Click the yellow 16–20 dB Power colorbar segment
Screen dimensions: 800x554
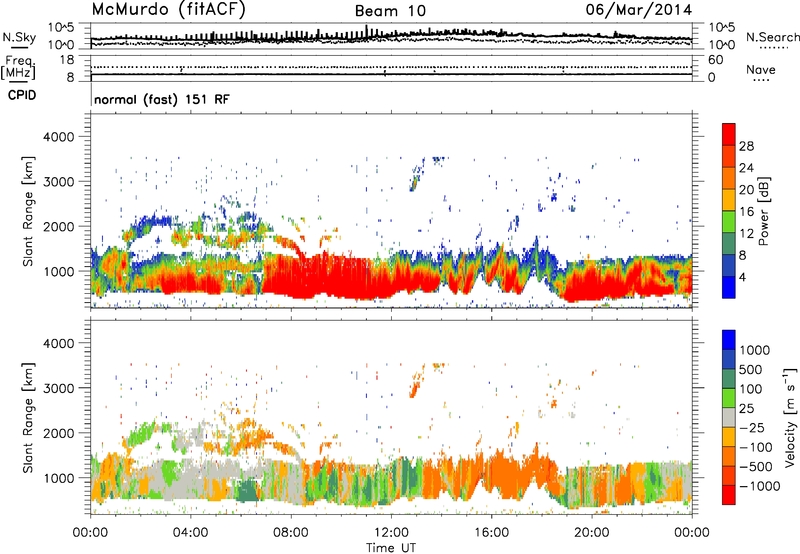coord(729,199)
